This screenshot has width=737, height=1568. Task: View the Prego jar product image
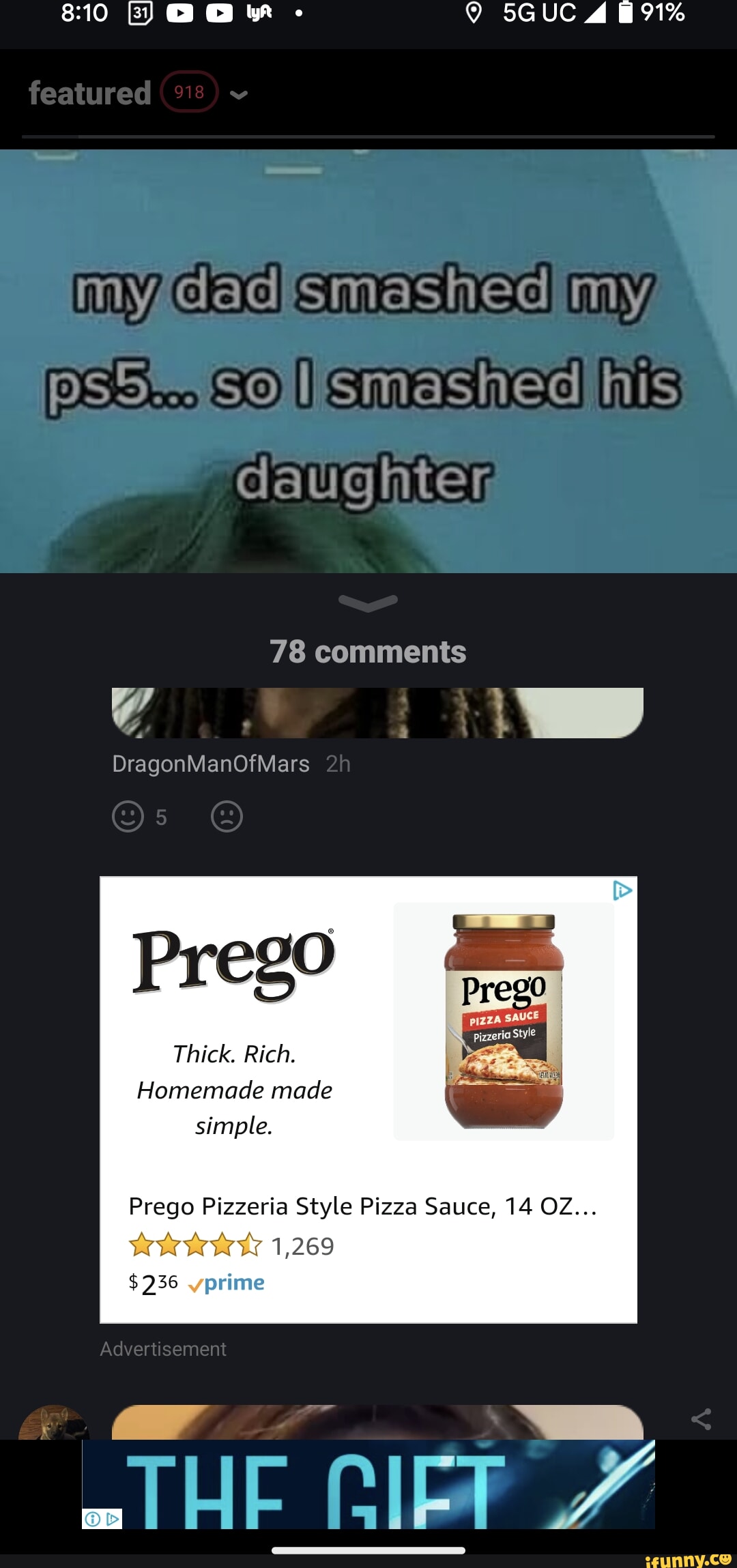pyautogui.click(x=504, y=1021)
